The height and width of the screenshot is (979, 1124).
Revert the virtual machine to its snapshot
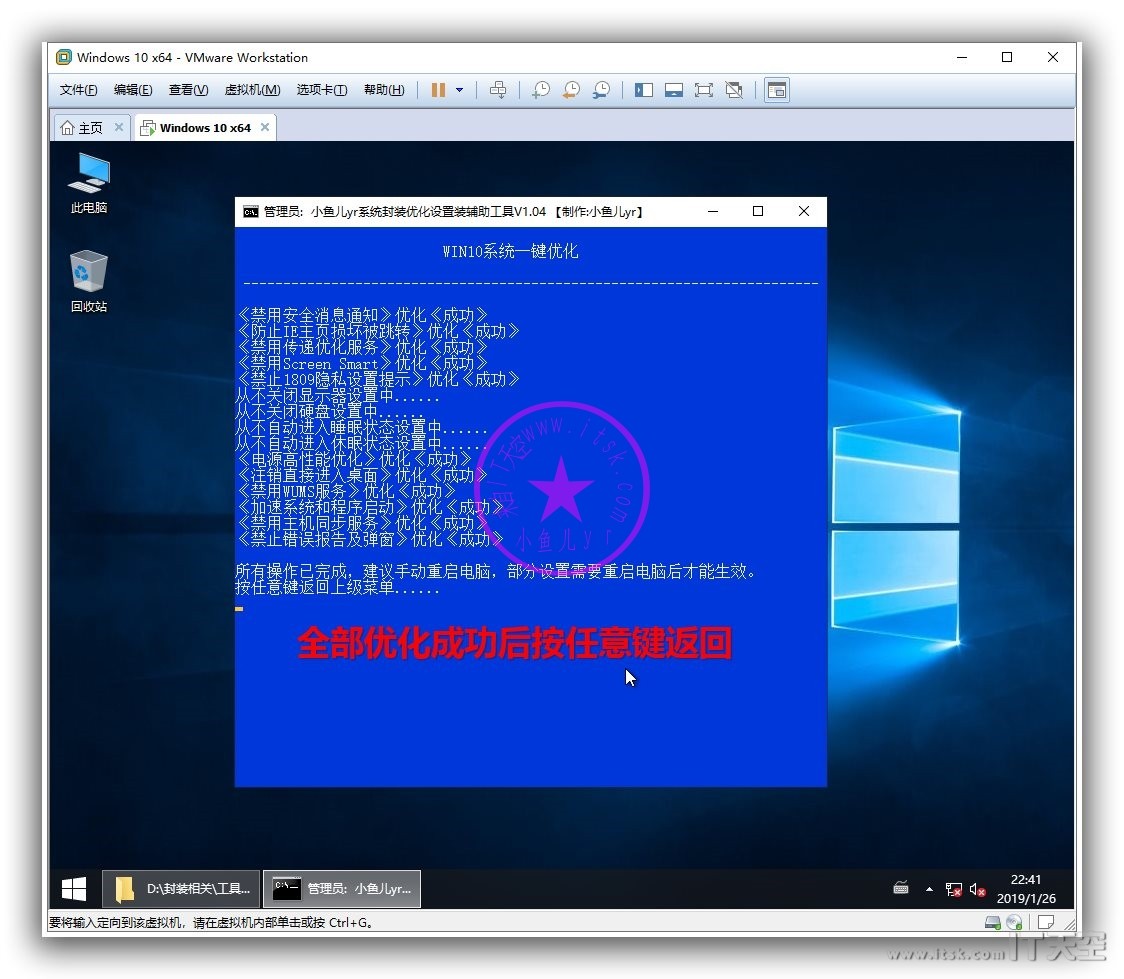(x=571, y=90)
